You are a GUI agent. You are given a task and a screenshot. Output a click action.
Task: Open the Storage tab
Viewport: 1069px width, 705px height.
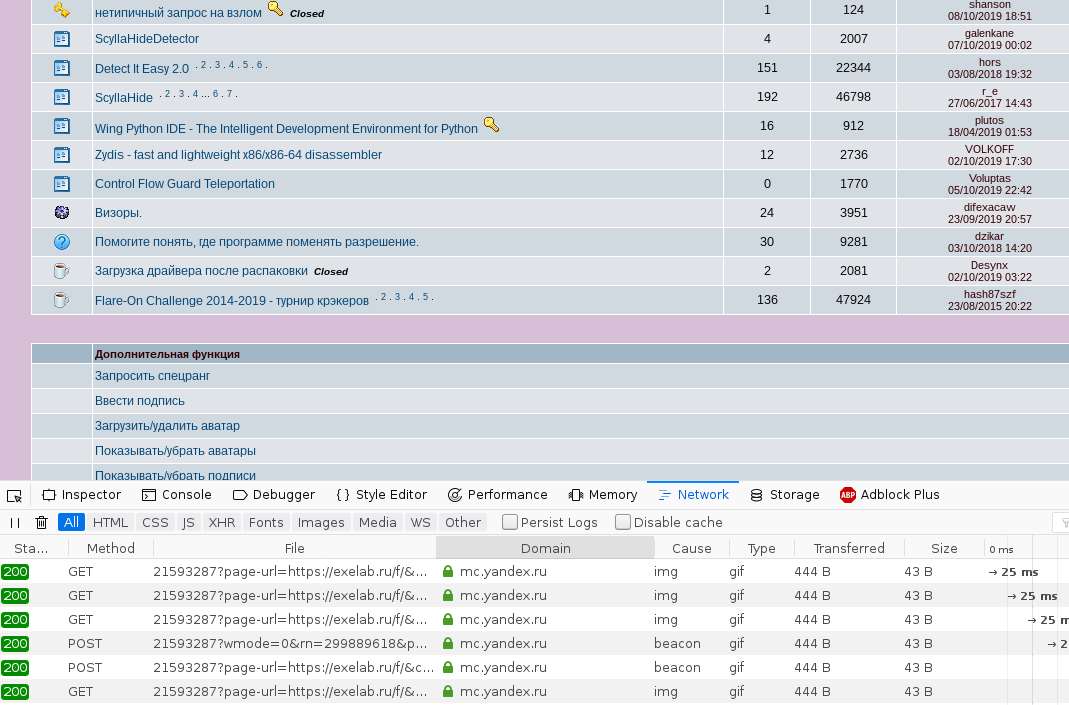pyautogui.click(x=785, y=495)
